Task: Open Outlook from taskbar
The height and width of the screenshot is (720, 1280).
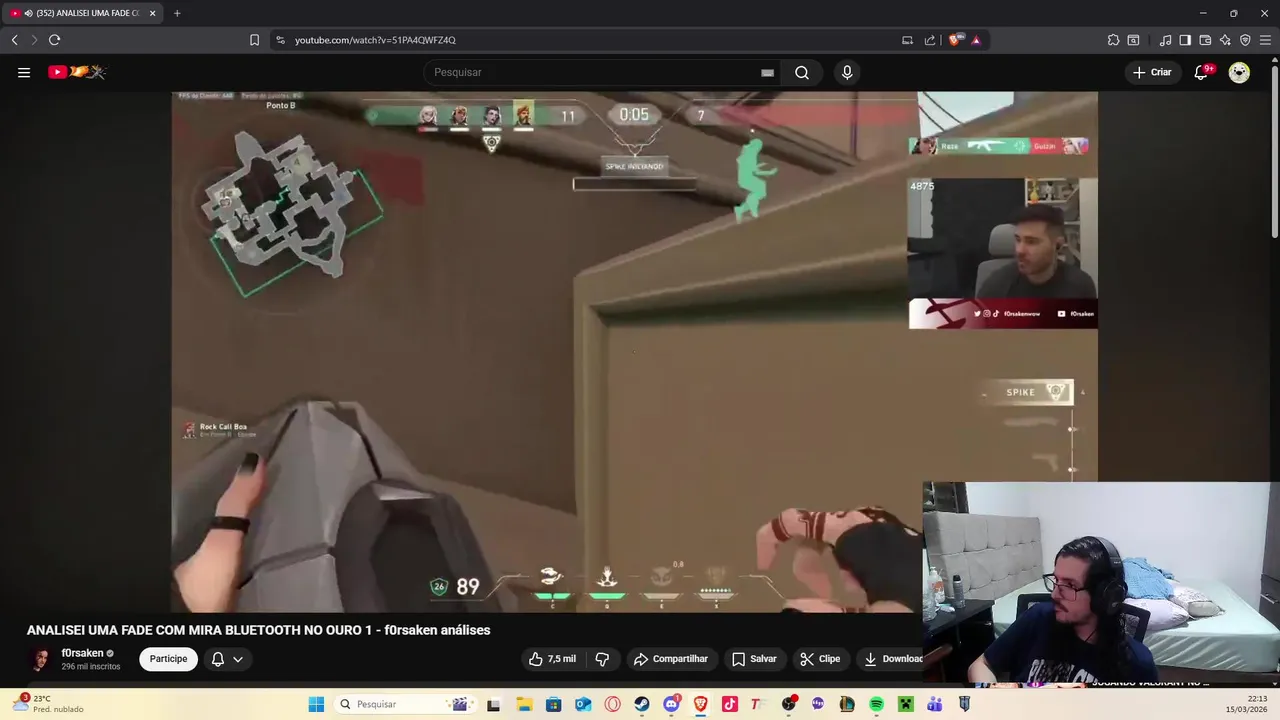Action: click(583, 704)
